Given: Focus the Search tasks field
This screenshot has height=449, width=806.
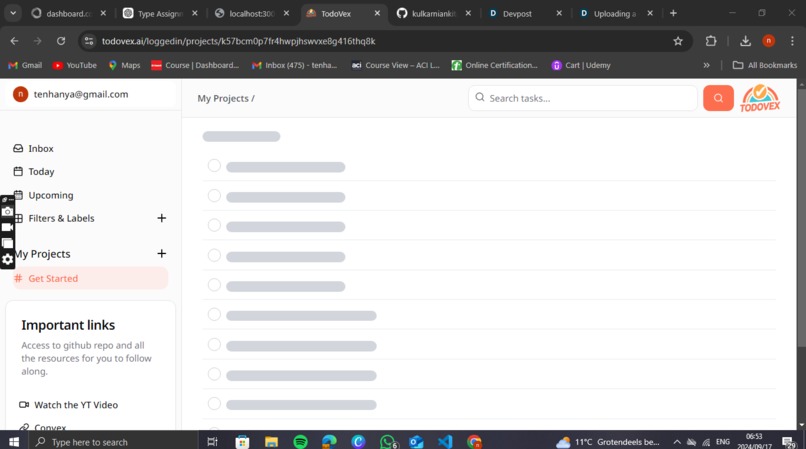Looking at the screenshot, I should coord(583,98).
